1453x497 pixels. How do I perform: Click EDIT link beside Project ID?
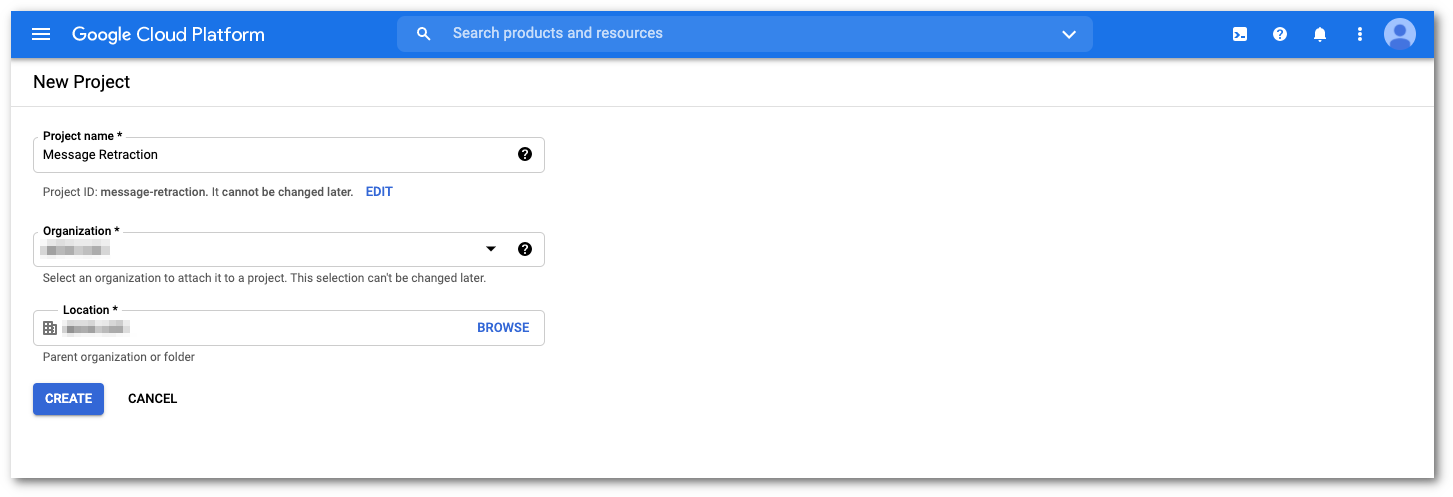(379, 192)
